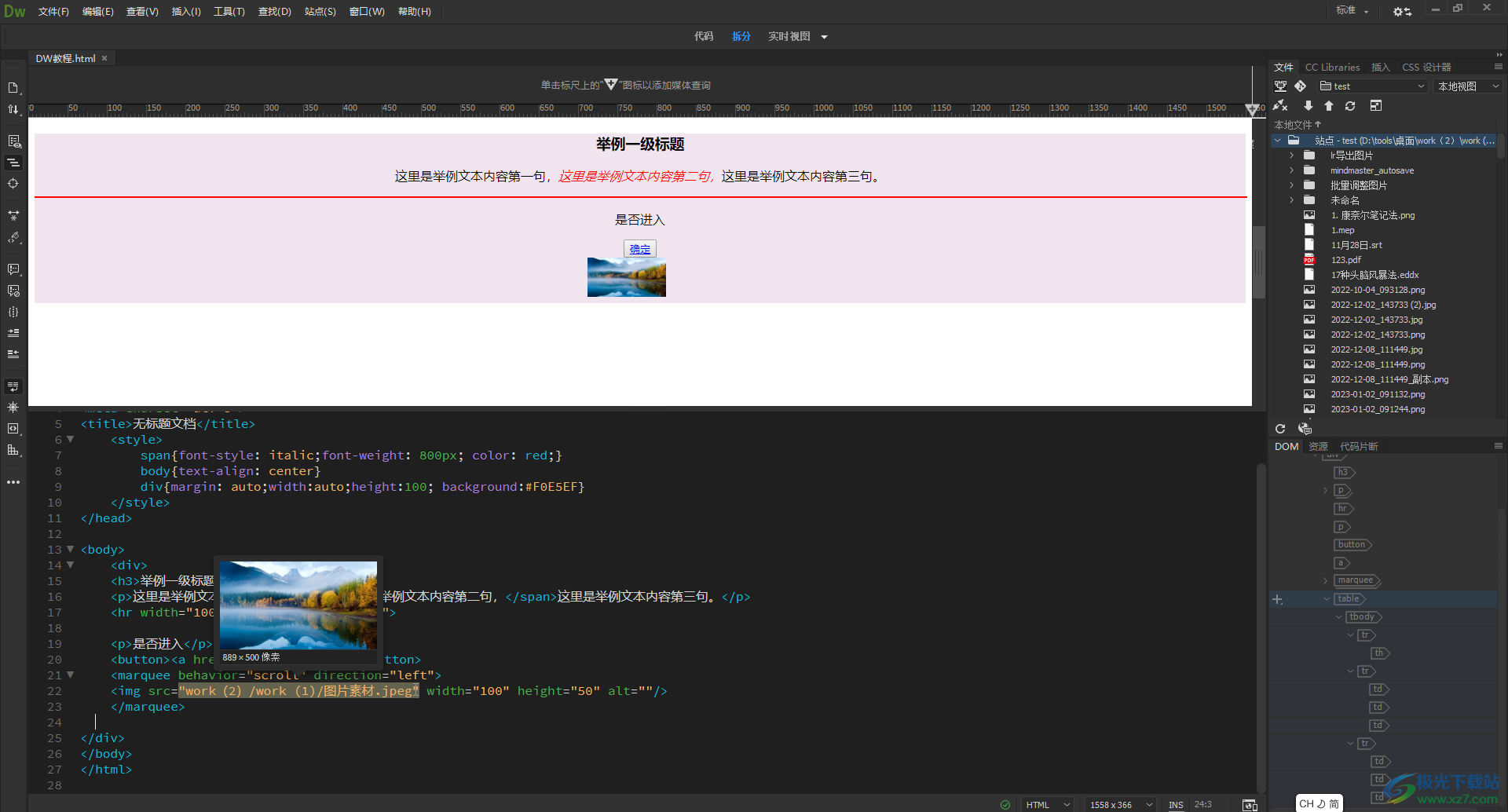Toggle the highlighted collapse-lines toolbar icon

pyautogui.click(x=13, y=163)
